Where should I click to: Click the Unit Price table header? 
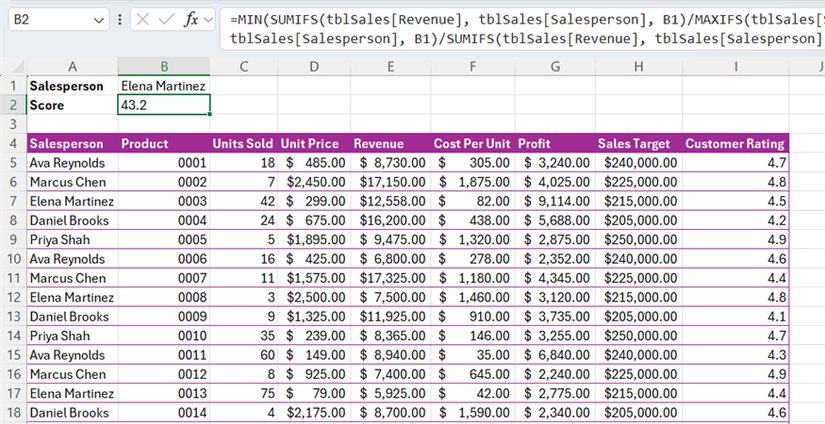click(x=314, y=144)
